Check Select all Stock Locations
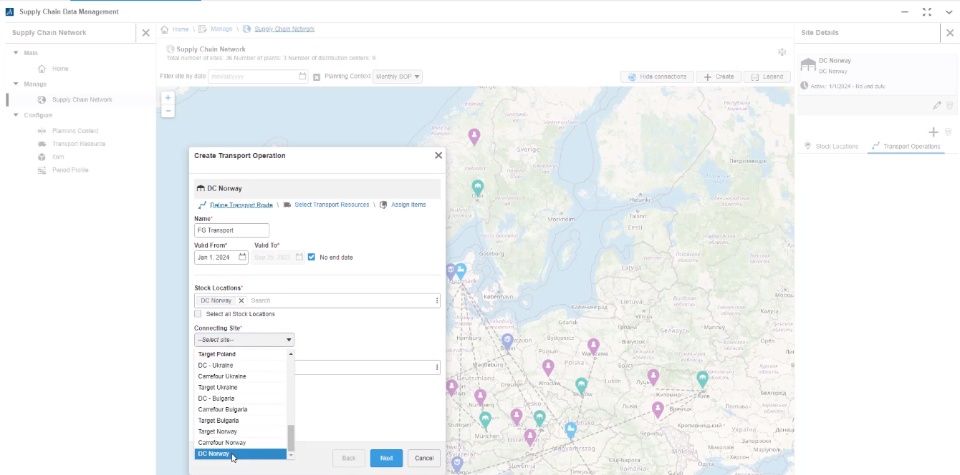Image resolution: width=960 pixels, height=475 pixels. click(x=198, y=314)
